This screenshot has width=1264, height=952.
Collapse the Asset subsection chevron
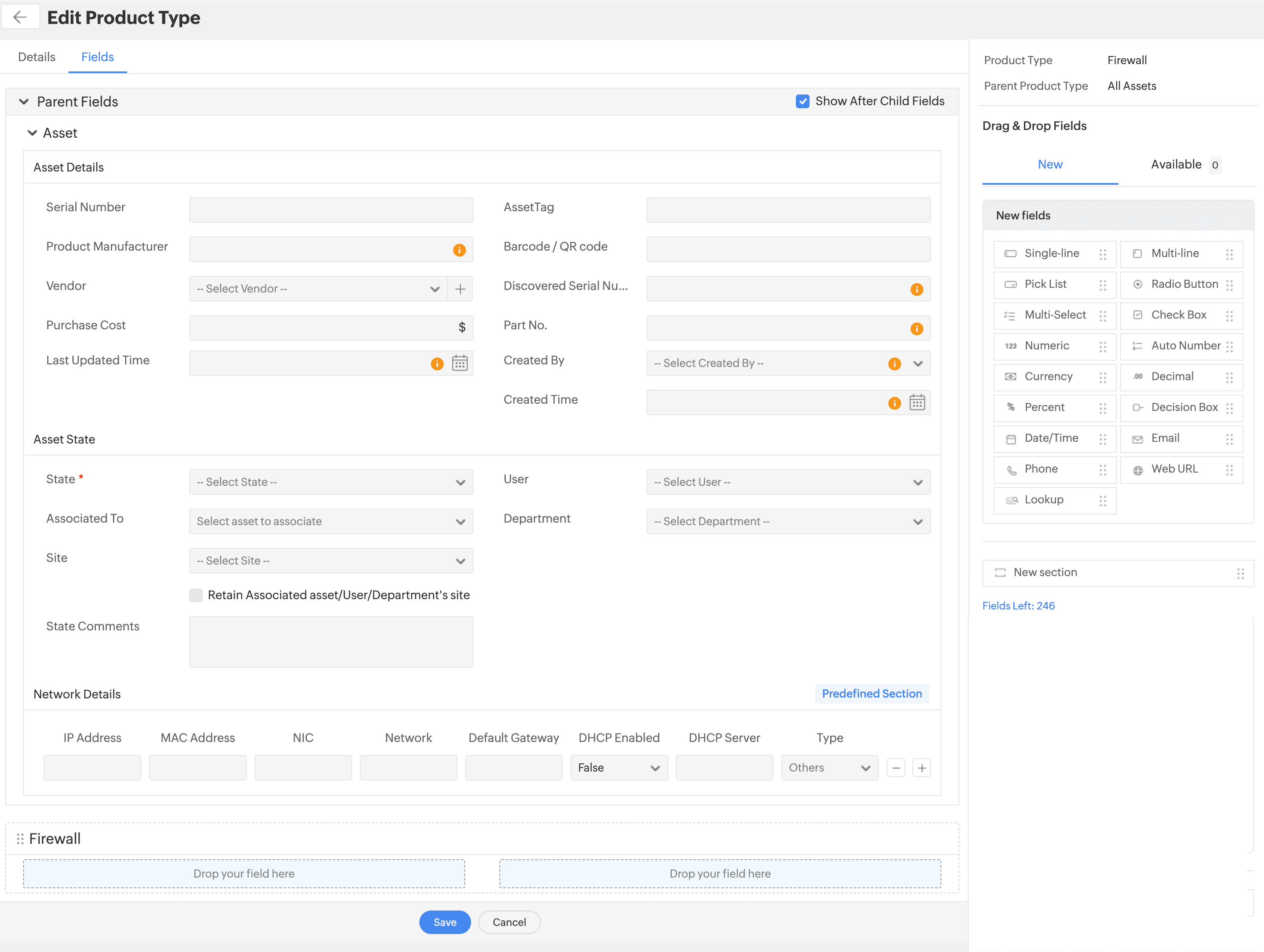point(32,133)
